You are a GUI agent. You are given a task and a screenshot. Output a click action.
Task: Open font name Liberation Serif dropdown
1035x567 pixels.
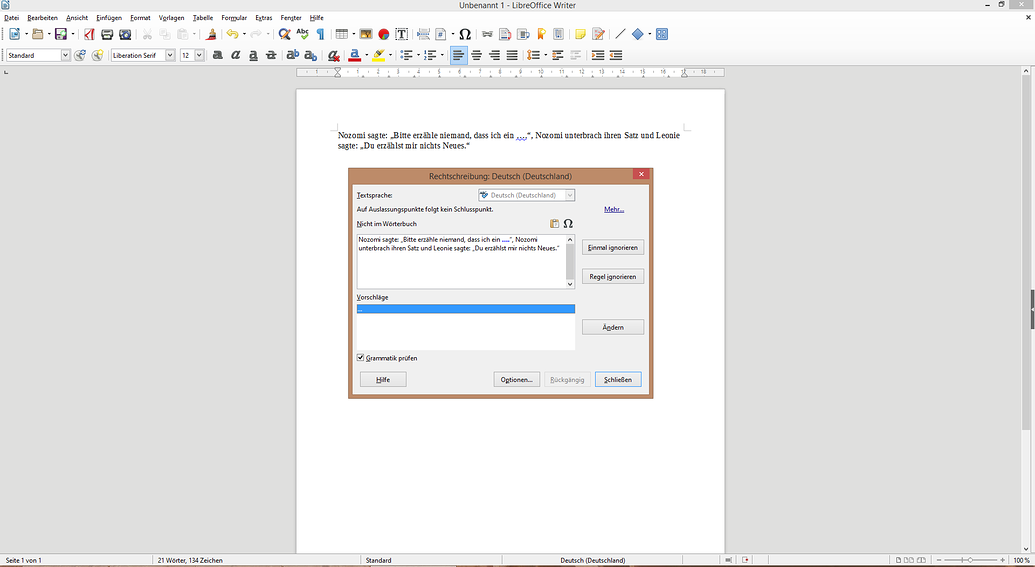coord(170,55)
